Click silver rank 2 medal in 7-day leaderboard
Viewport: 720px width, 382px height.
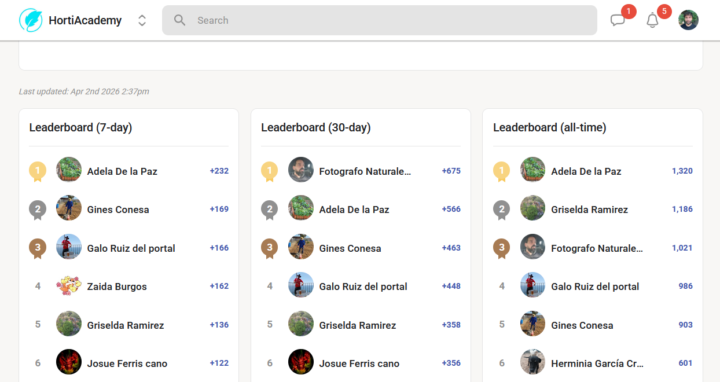[x=38, y=210]
